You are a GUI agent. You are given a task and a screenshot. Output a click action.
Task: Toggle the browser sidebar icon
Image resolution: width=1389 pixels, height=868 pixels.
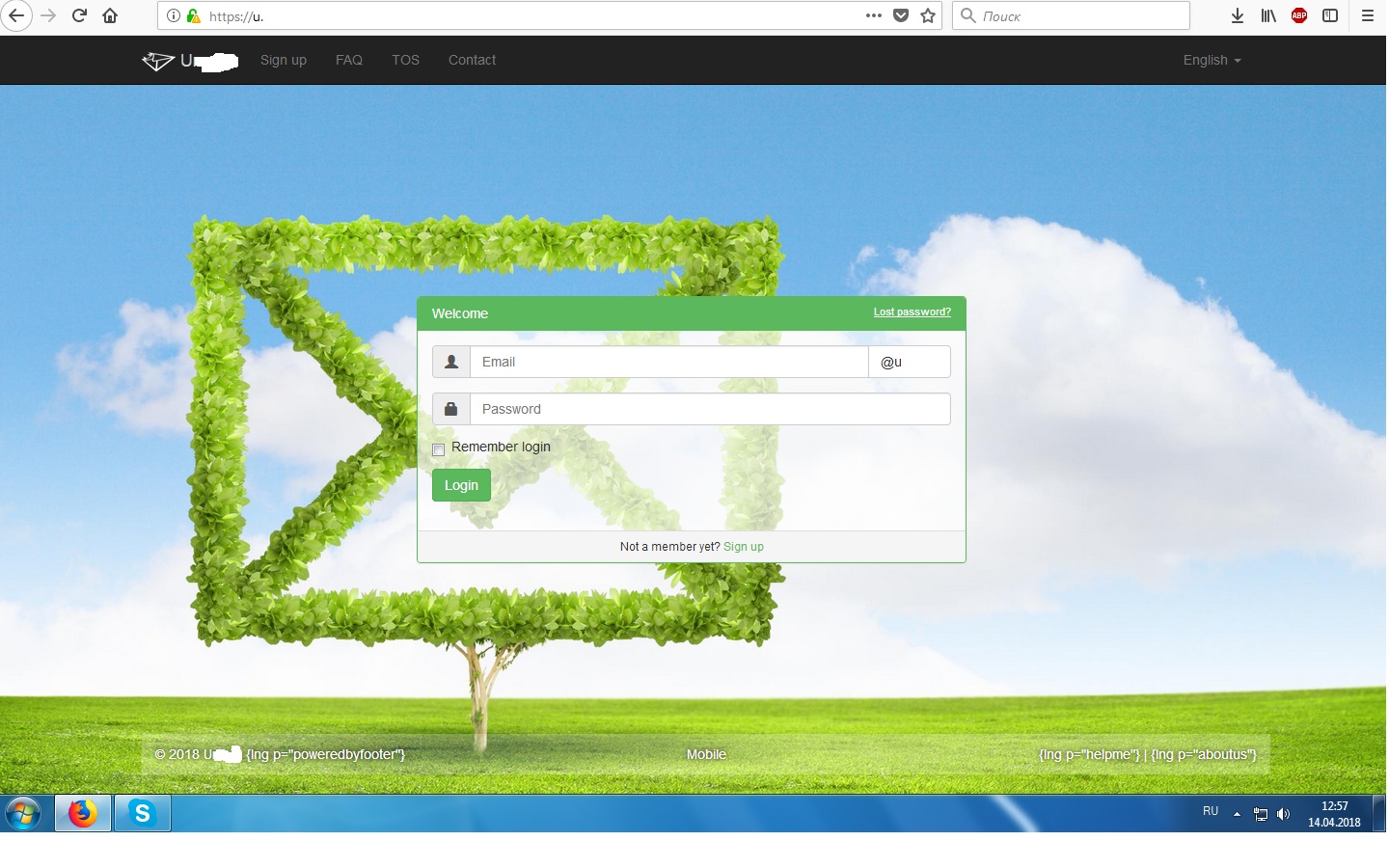point(1330,15)
